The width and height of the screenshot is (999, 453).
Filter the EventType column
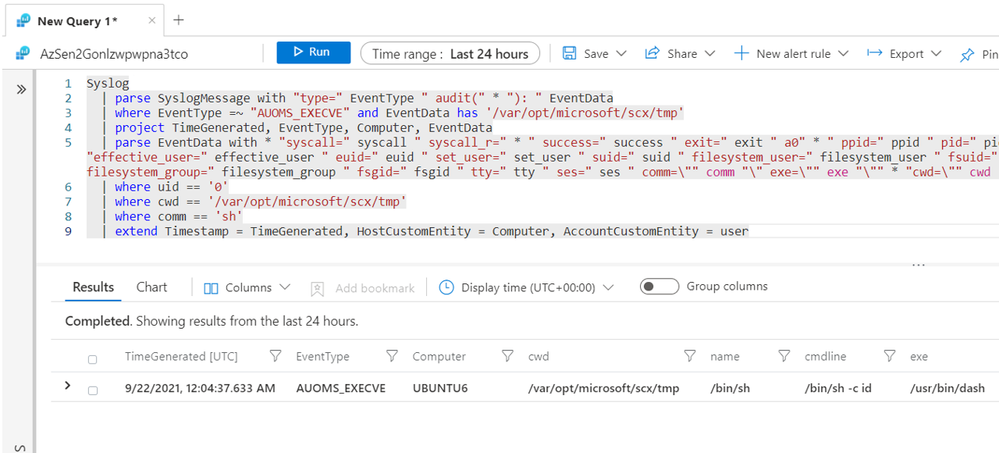click(x=392, y=356)
